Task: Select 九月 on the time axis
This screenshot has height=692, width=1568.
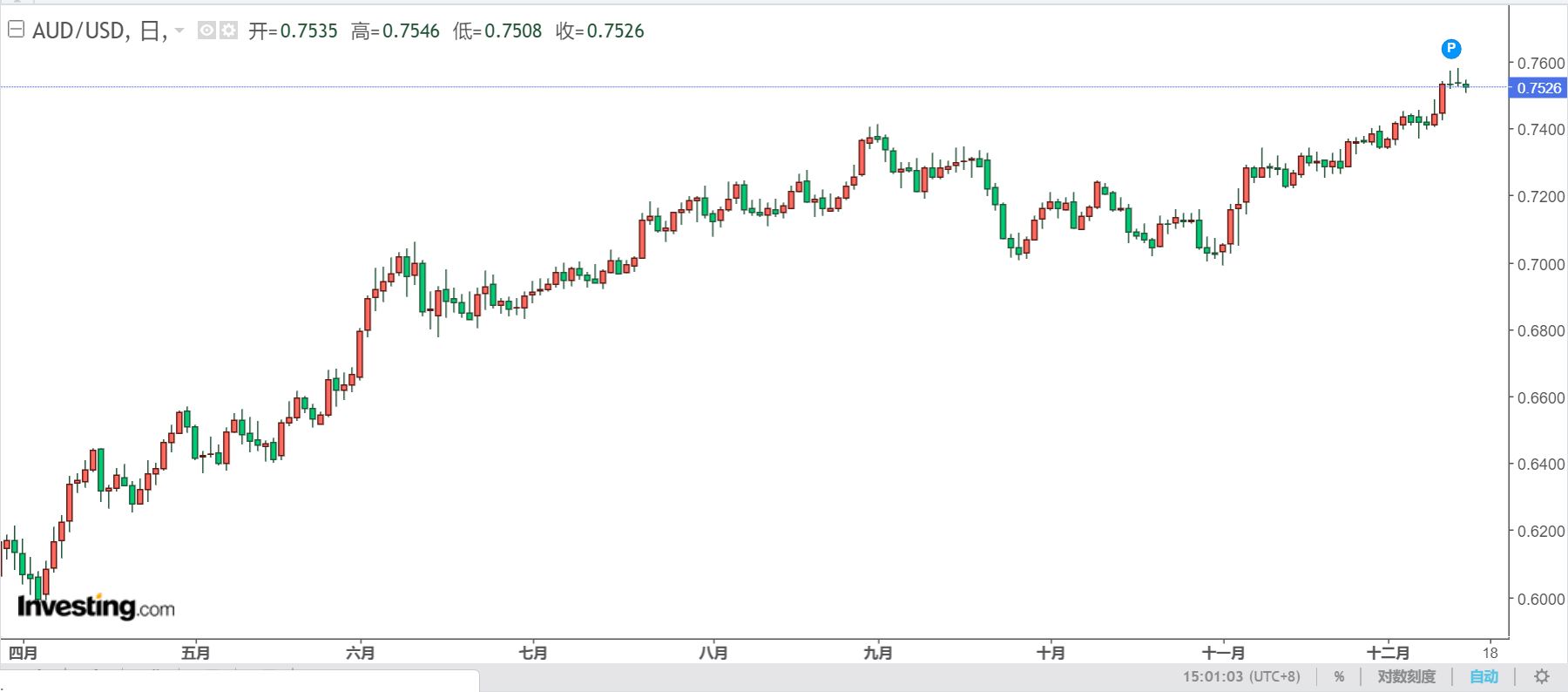Action: [878, 653]
